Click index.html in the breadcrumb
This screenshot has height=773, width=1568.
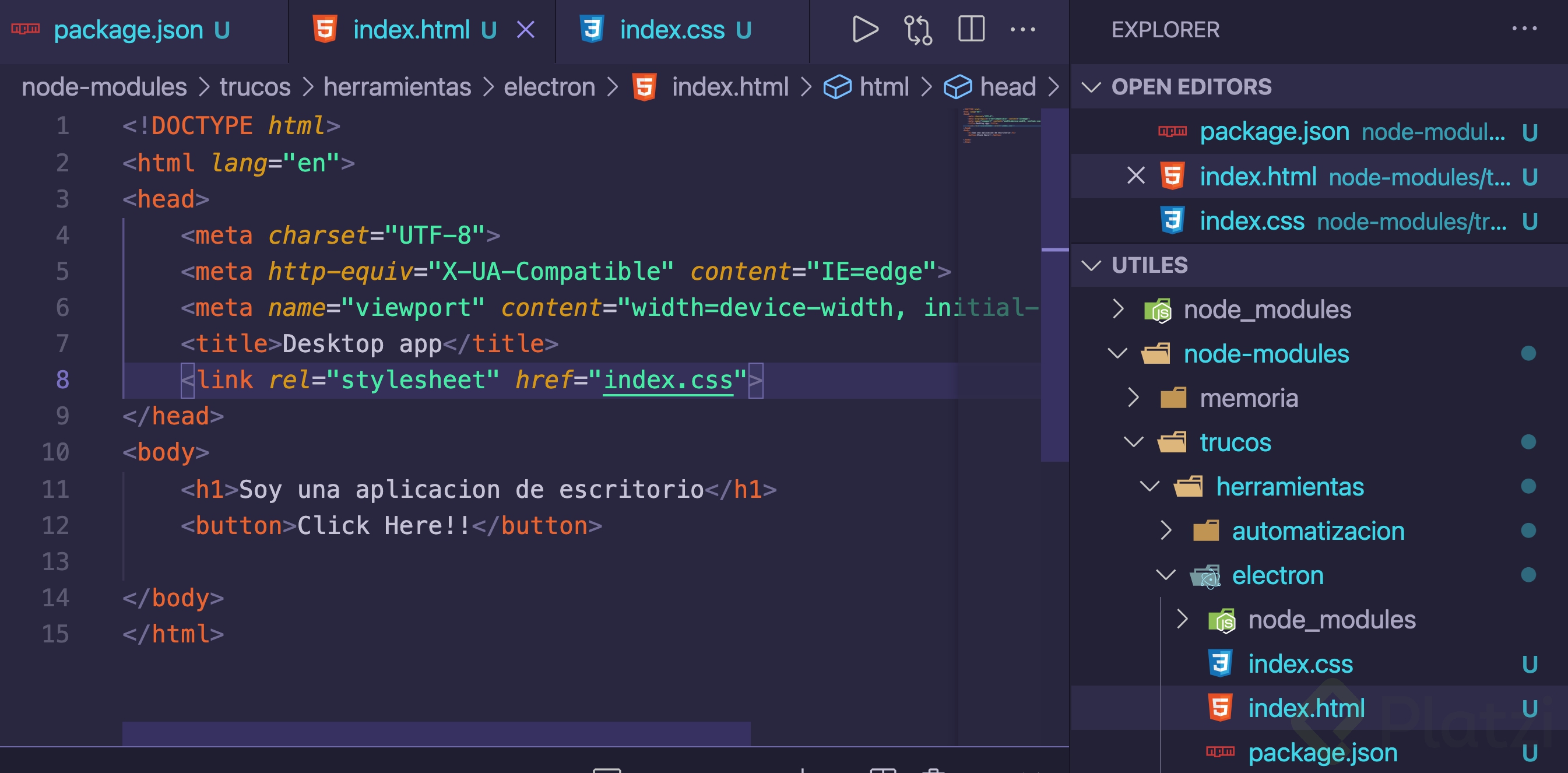click(x=730, y=87)
